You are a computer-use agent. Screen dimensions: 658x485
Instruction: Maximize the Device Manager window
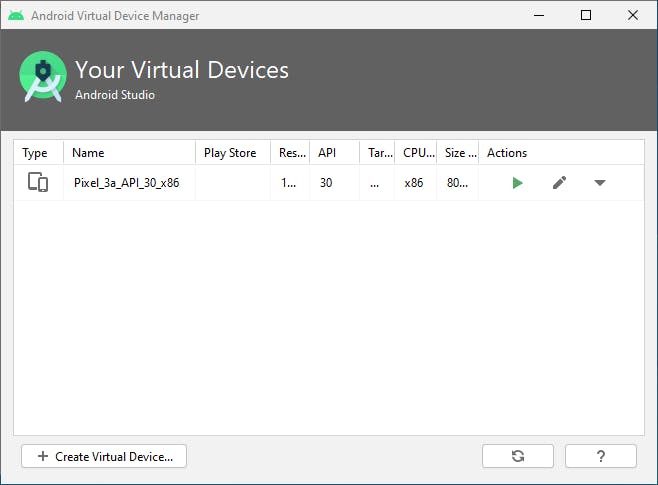[586, 15]
